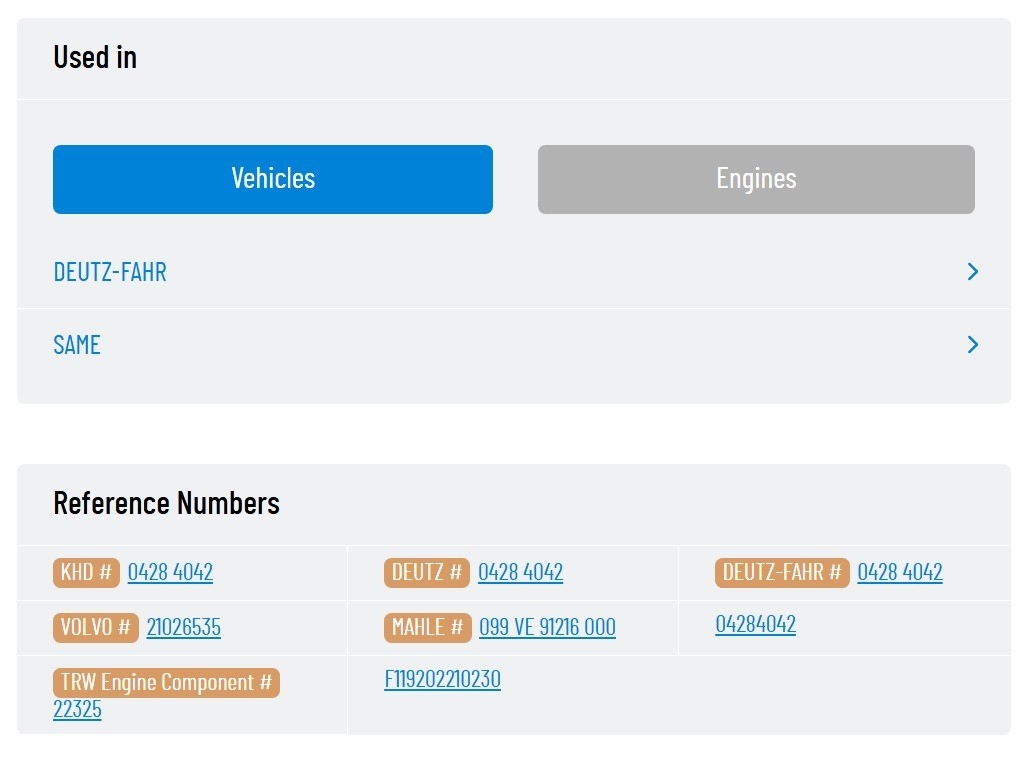
Task: Click the KHD # brand badge
Action: click(x=86, y=572)
